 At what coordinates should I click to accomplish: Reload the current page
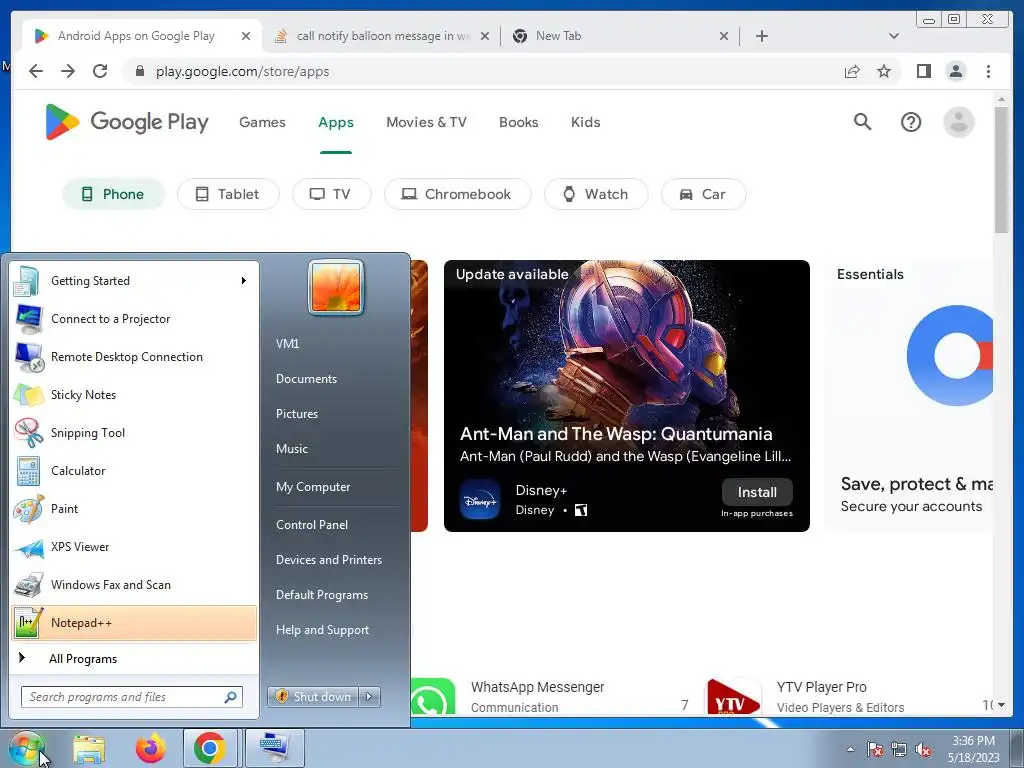pos(100,71)
